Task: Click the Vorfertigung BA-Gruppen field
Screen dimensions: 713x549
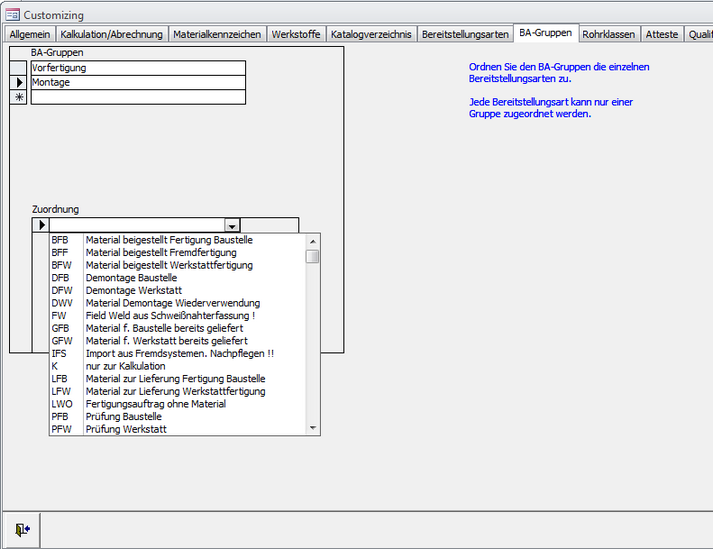Action: (137, 68)
